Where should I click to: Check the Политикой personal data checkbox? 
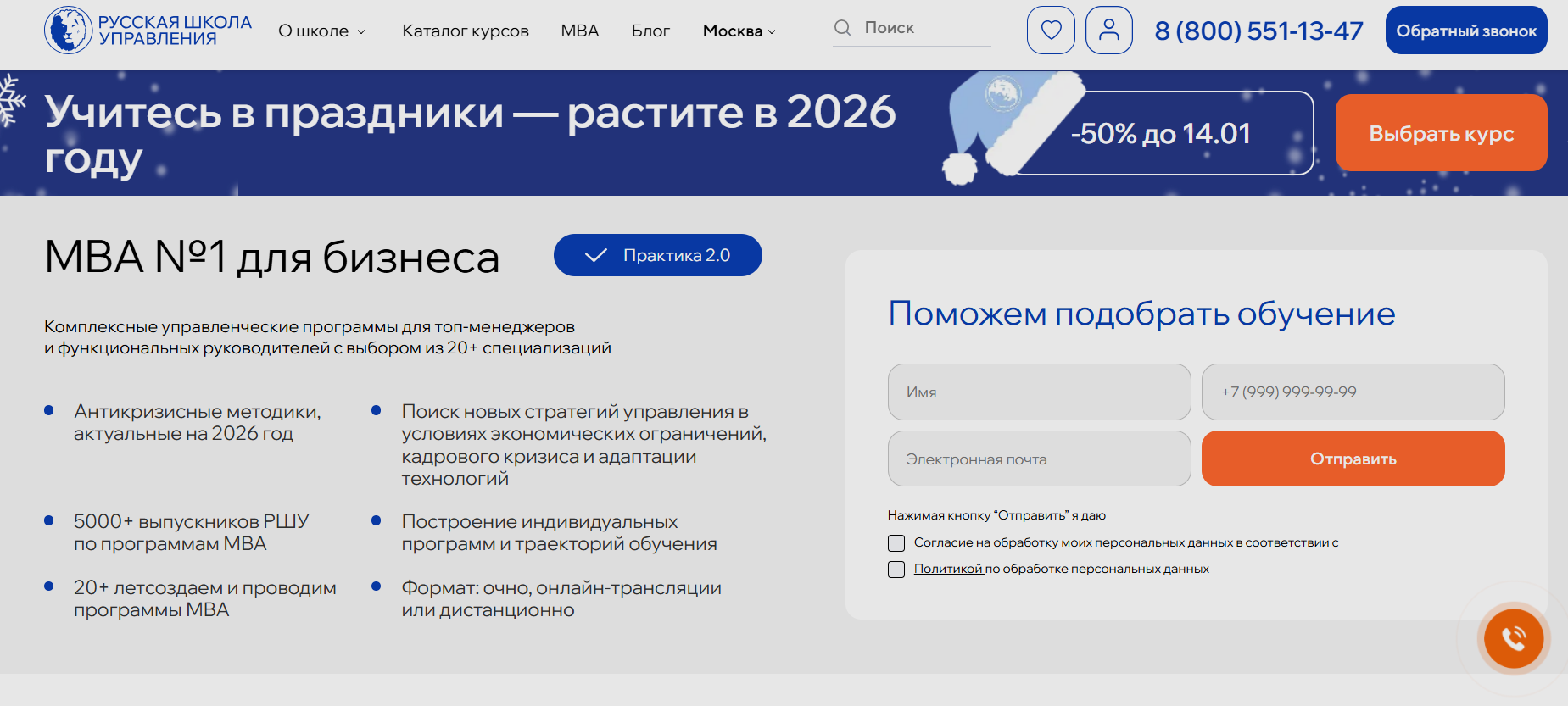[x=896, y=570]
